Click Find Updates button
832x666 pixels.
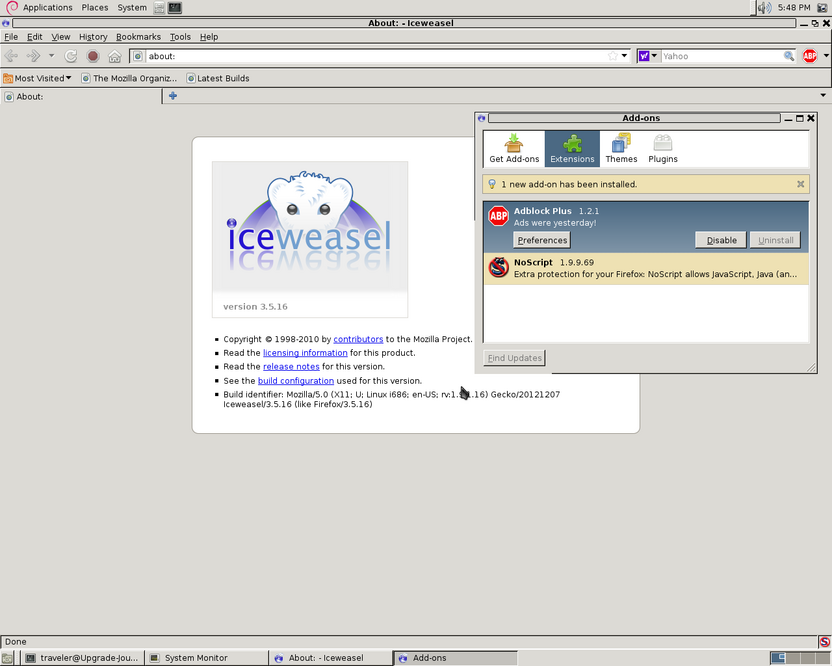(514, 358)
